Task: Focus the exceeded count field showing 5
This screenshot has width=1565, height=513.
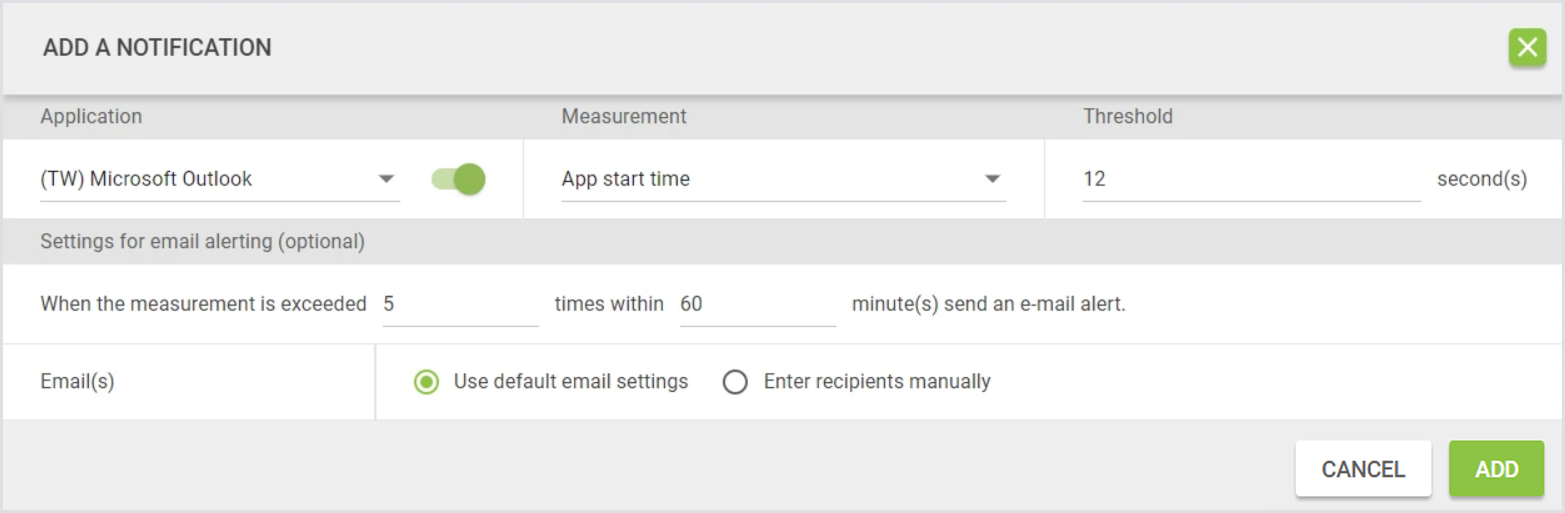Action: [460, 304]
